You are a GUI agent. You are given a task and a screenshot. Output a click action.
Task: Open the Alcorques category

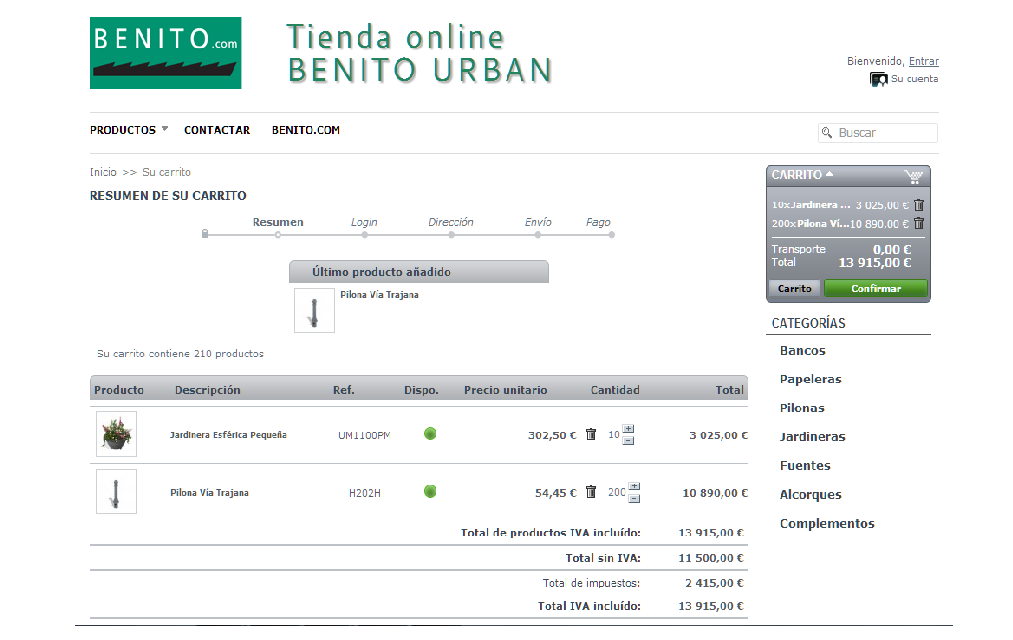pos(811,495)
